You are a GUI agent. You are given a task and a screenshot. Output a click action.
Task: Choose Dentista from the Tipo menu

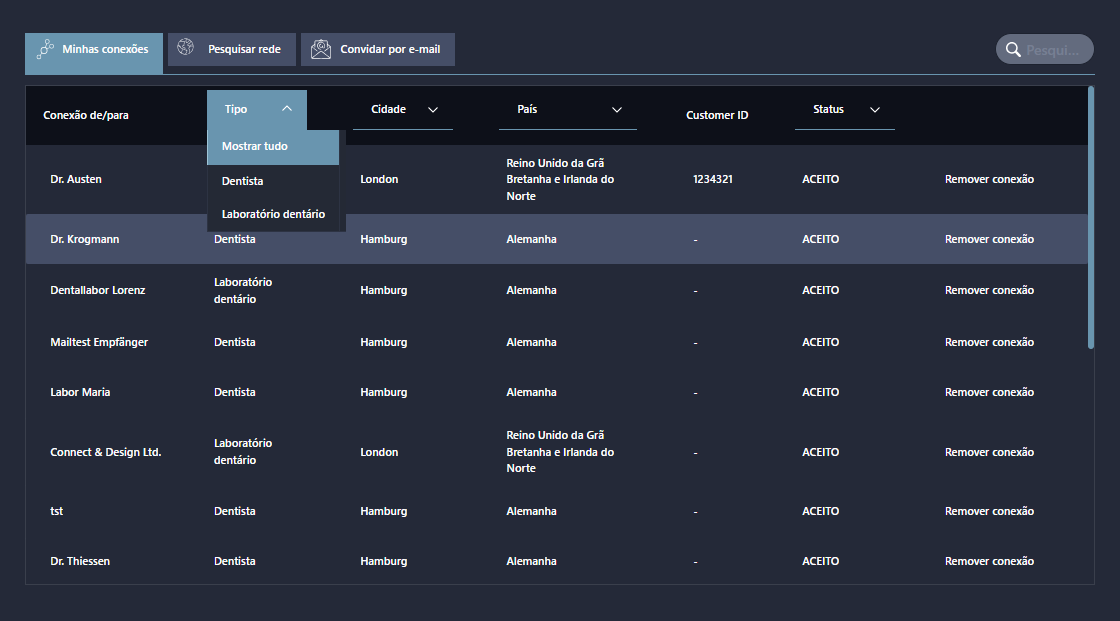point(243,181)
